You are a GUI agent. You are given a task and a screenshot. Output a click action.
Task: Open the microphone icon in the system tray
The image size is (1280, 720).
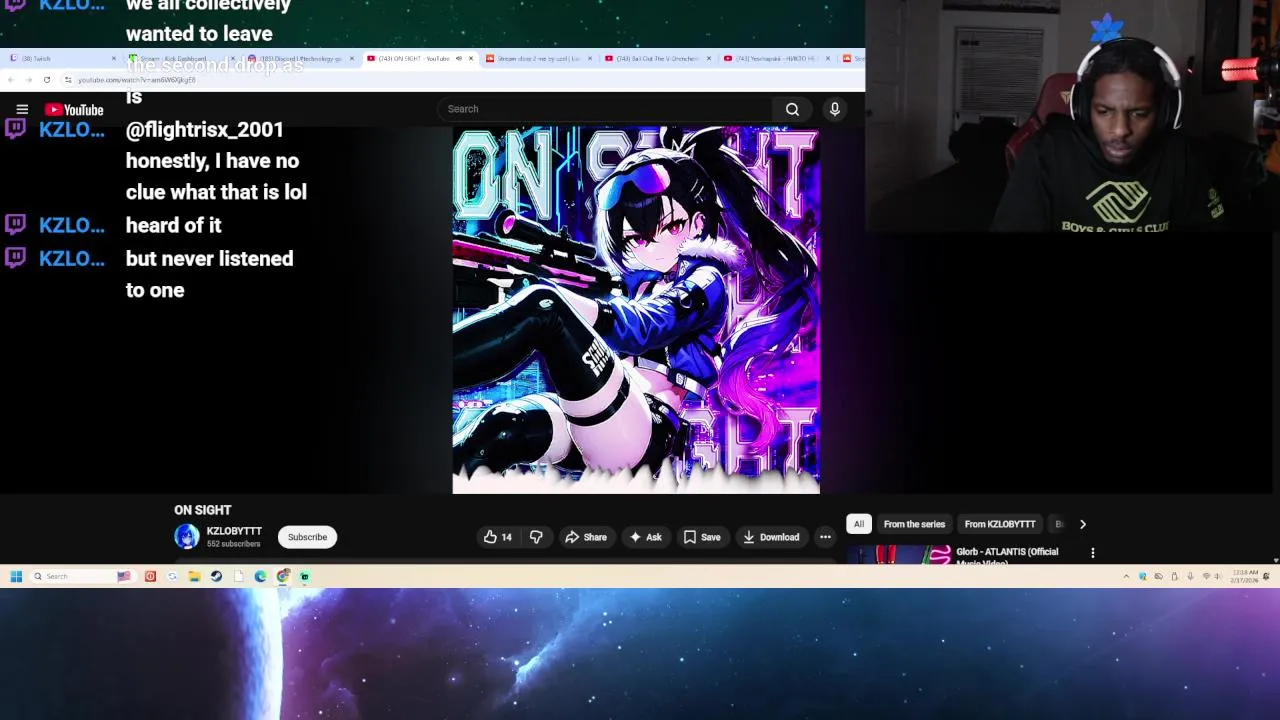(1190, 576)
